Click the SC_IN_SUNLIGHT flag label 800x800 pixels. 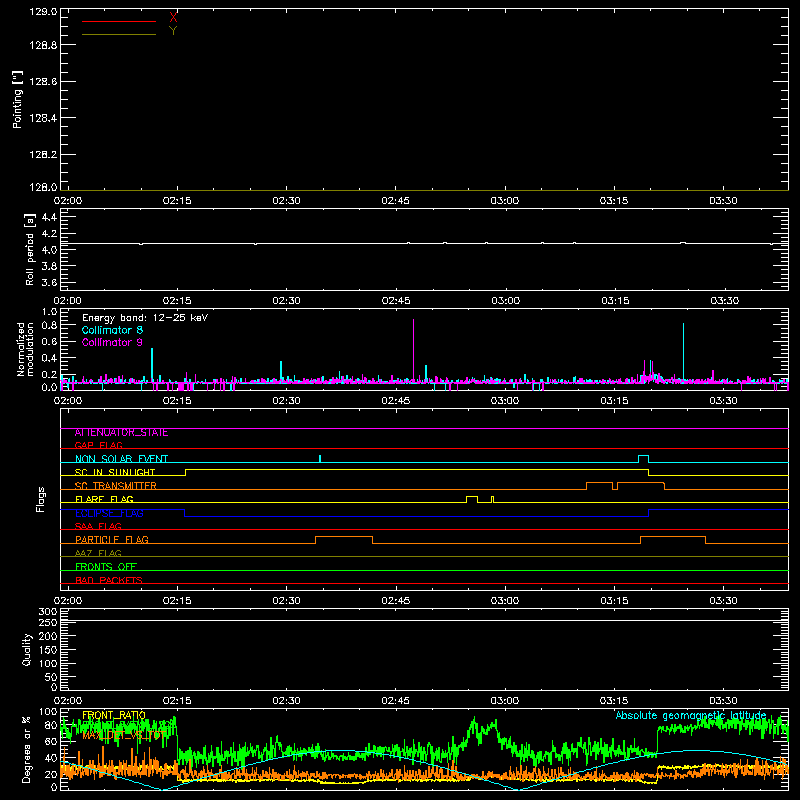115,472
